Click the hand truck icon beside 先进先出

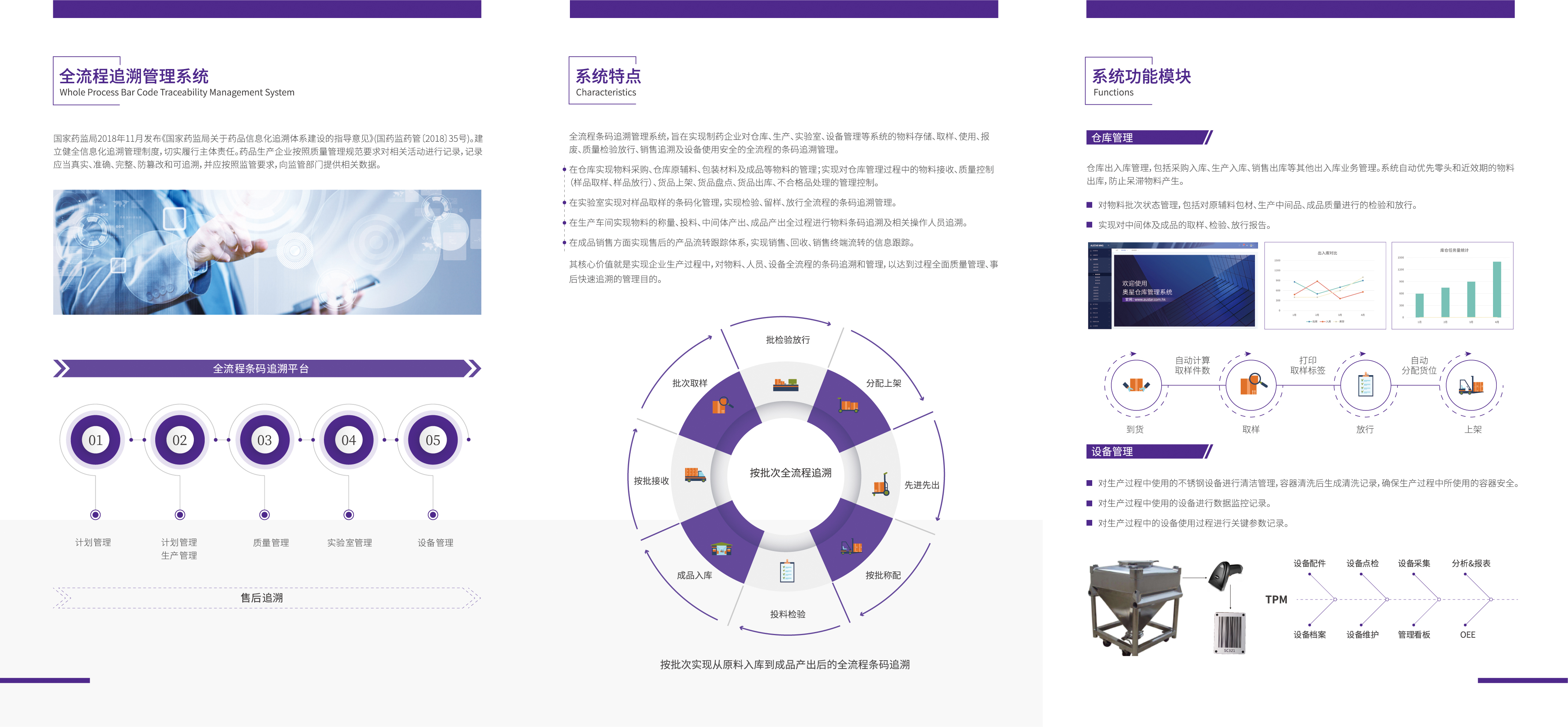881,485
